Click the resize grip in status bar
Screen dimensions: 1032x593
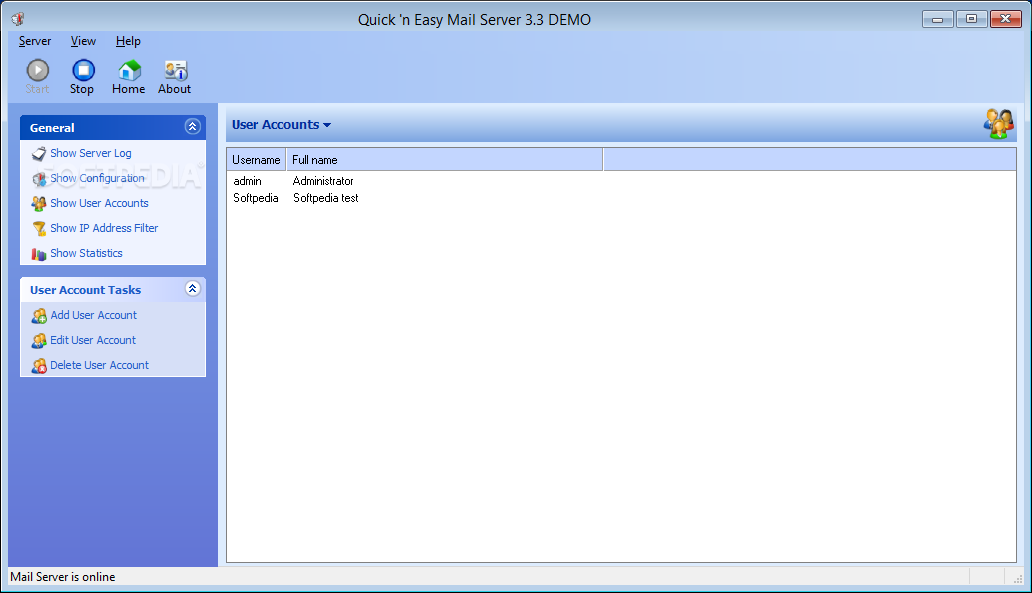click(x=1018, y=579)
